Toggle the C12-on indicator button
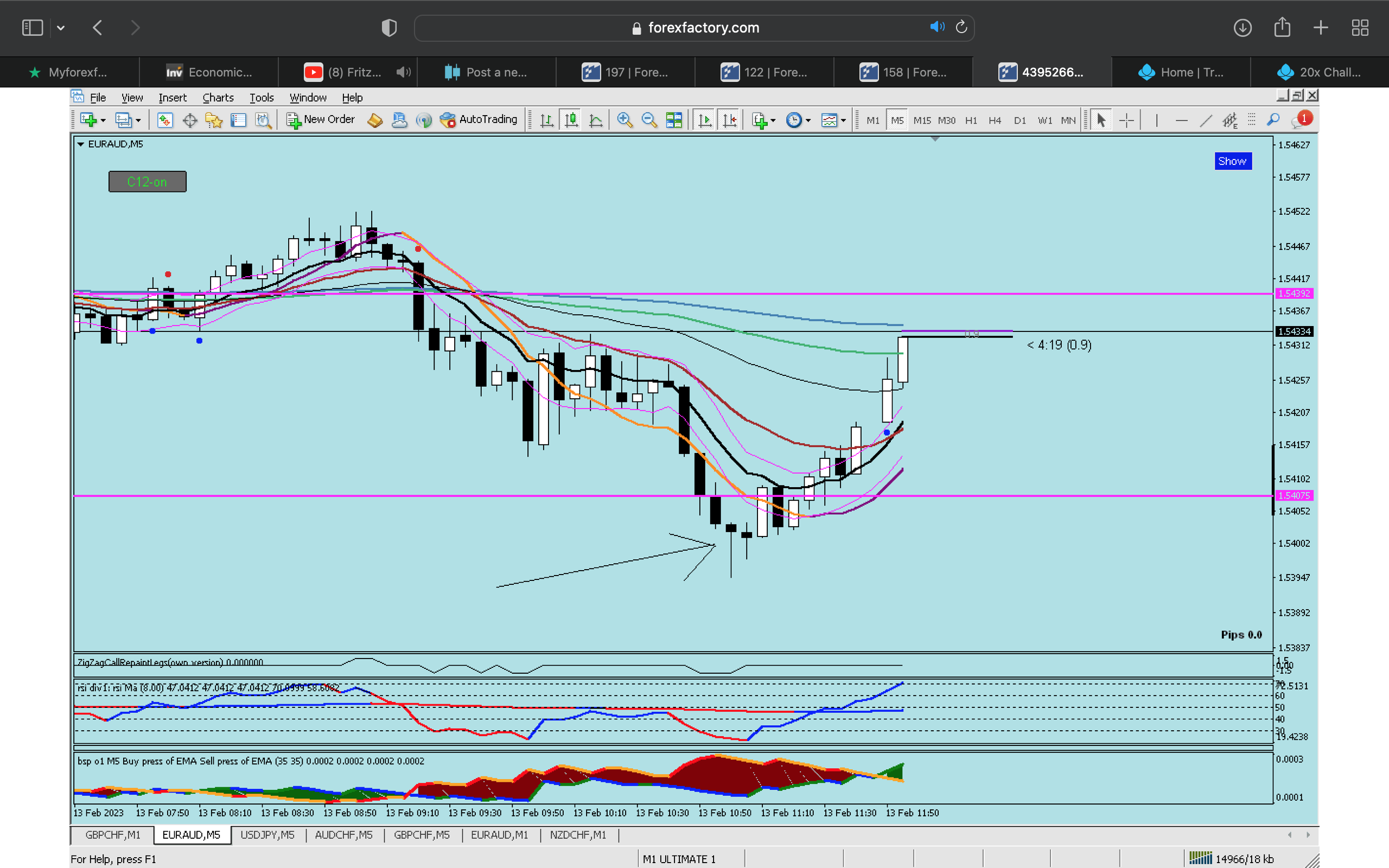Image resolution: width=1389 pixels, height=868 pixels. tap(147, 181)
